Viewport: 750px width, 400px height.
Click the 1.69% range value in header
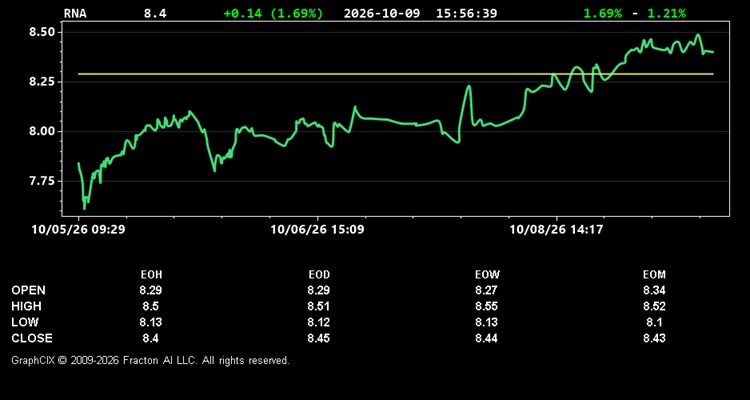click(603, 13)
